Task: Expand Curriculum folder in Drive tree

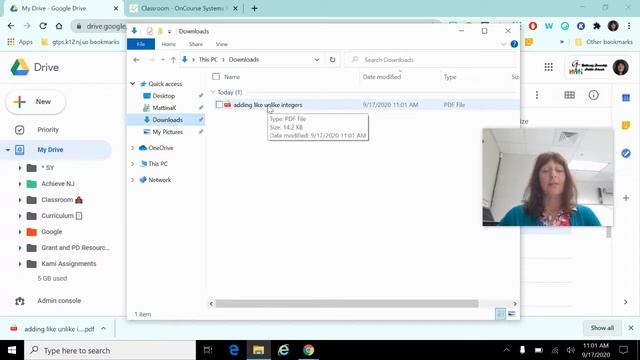Action: coord(20,216)
